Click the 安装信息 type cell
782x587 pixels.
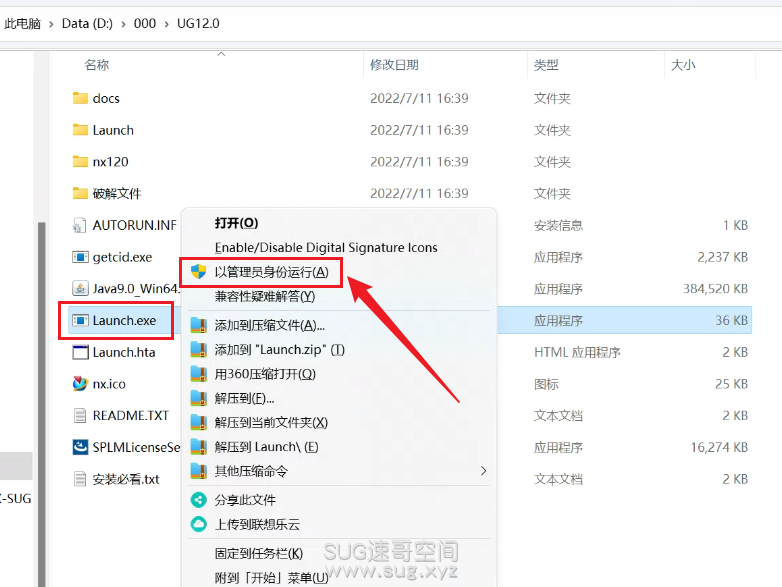(x=558, y=225)
